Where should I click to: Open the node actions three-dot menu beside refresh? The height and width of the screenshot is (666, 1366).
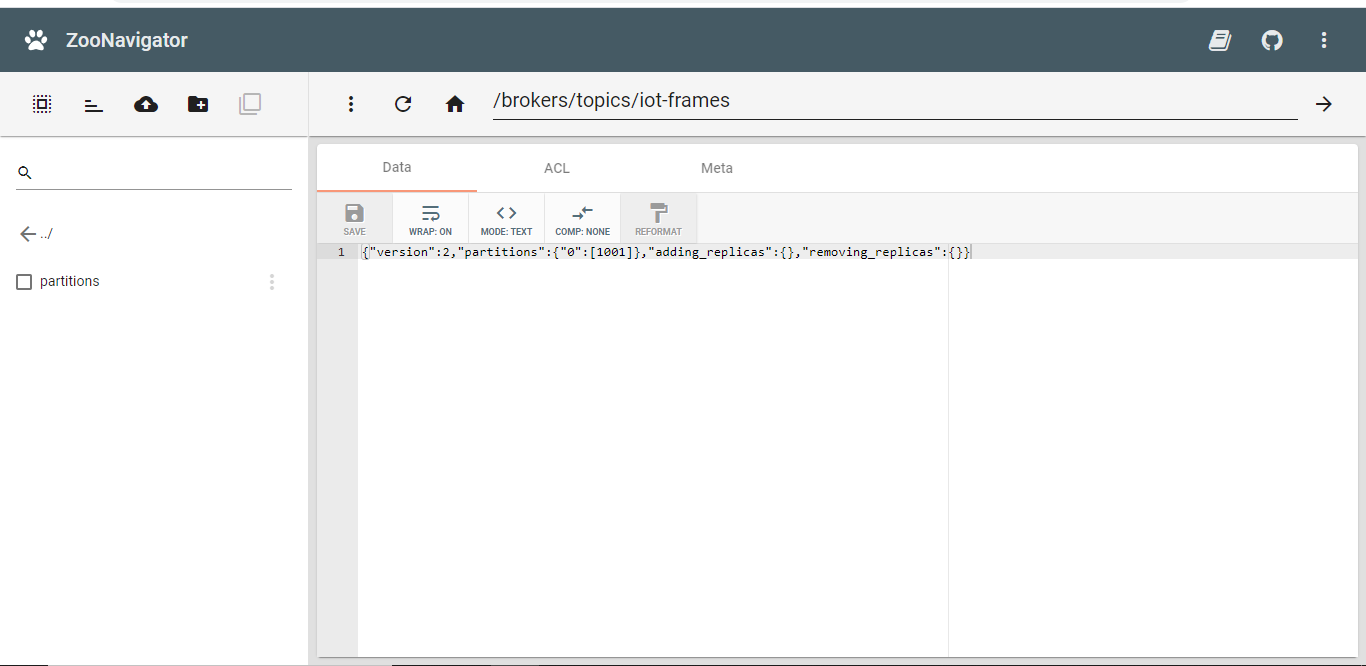351,104
